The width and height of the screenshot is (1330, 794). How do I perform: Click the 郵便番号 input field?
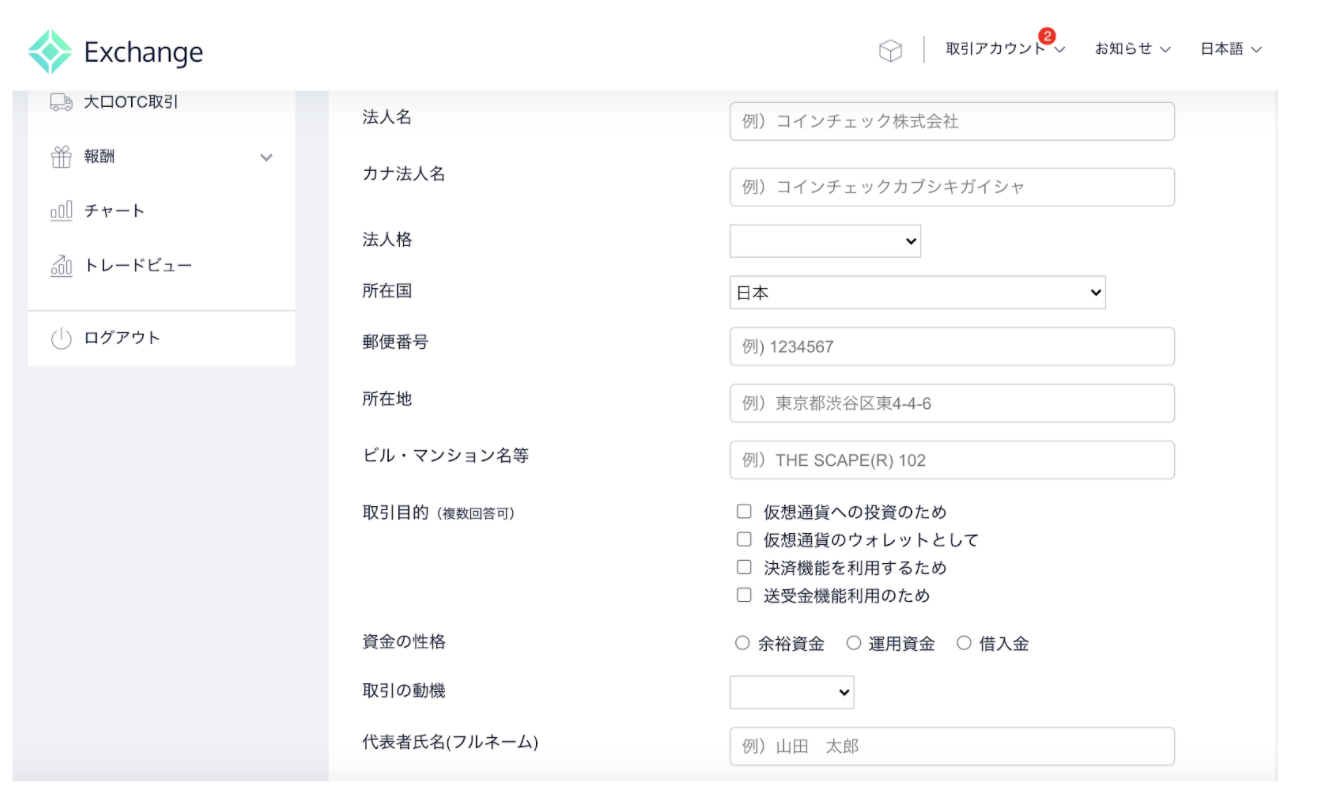click(x=952, y=347)
